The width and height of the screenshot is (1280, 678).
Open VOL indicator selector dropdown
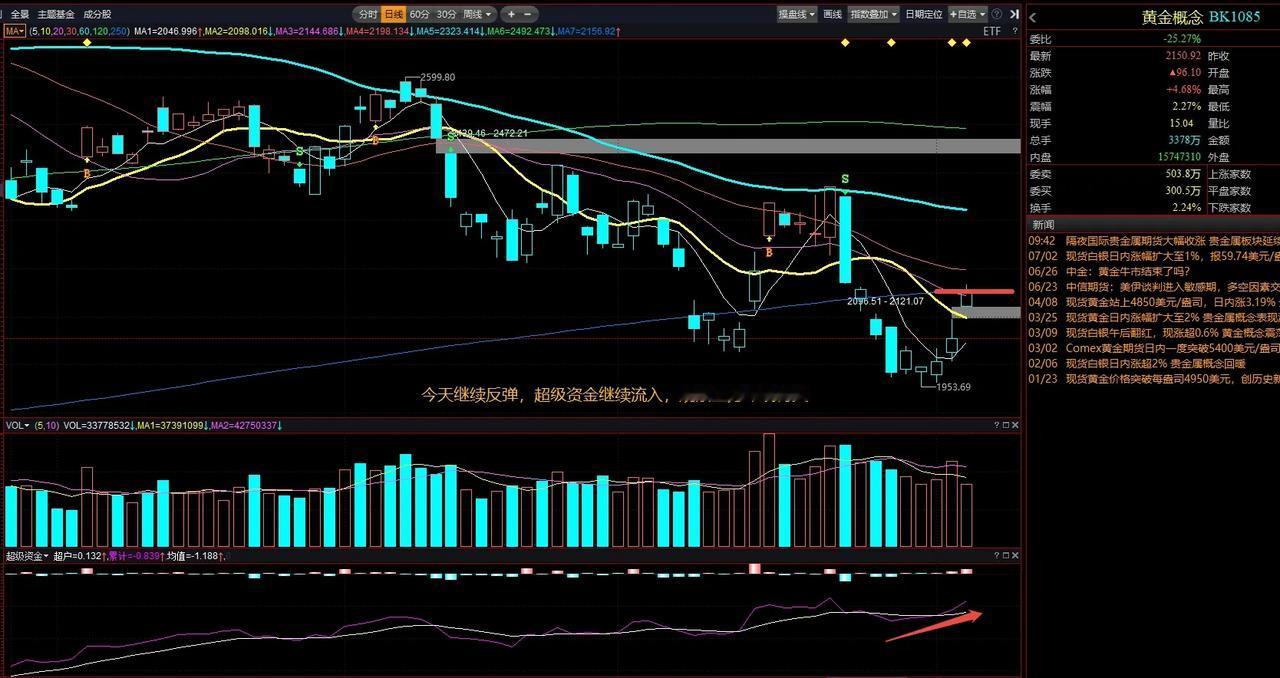[x=17, y=425]
